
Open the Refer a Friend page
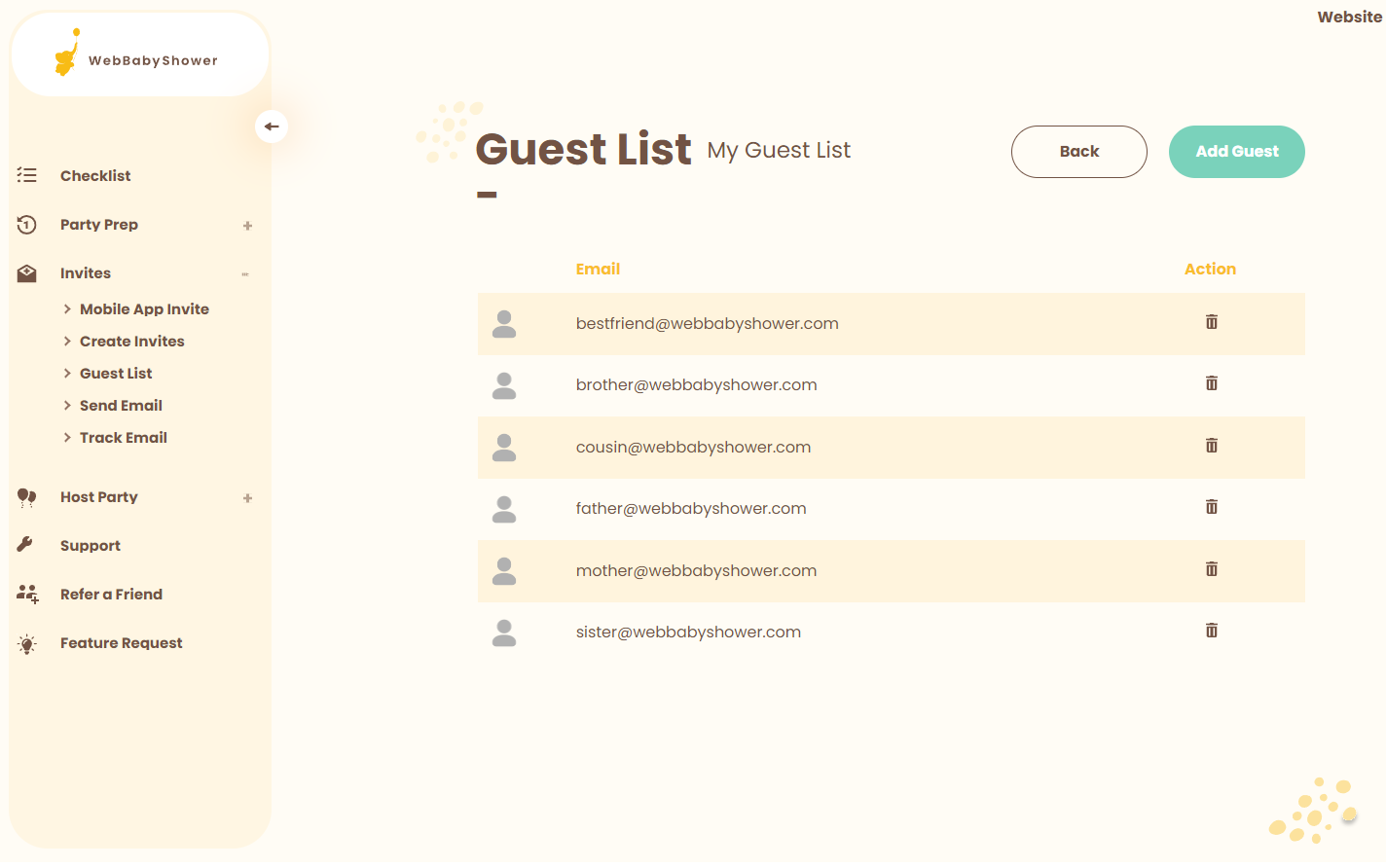click(111, 595)
